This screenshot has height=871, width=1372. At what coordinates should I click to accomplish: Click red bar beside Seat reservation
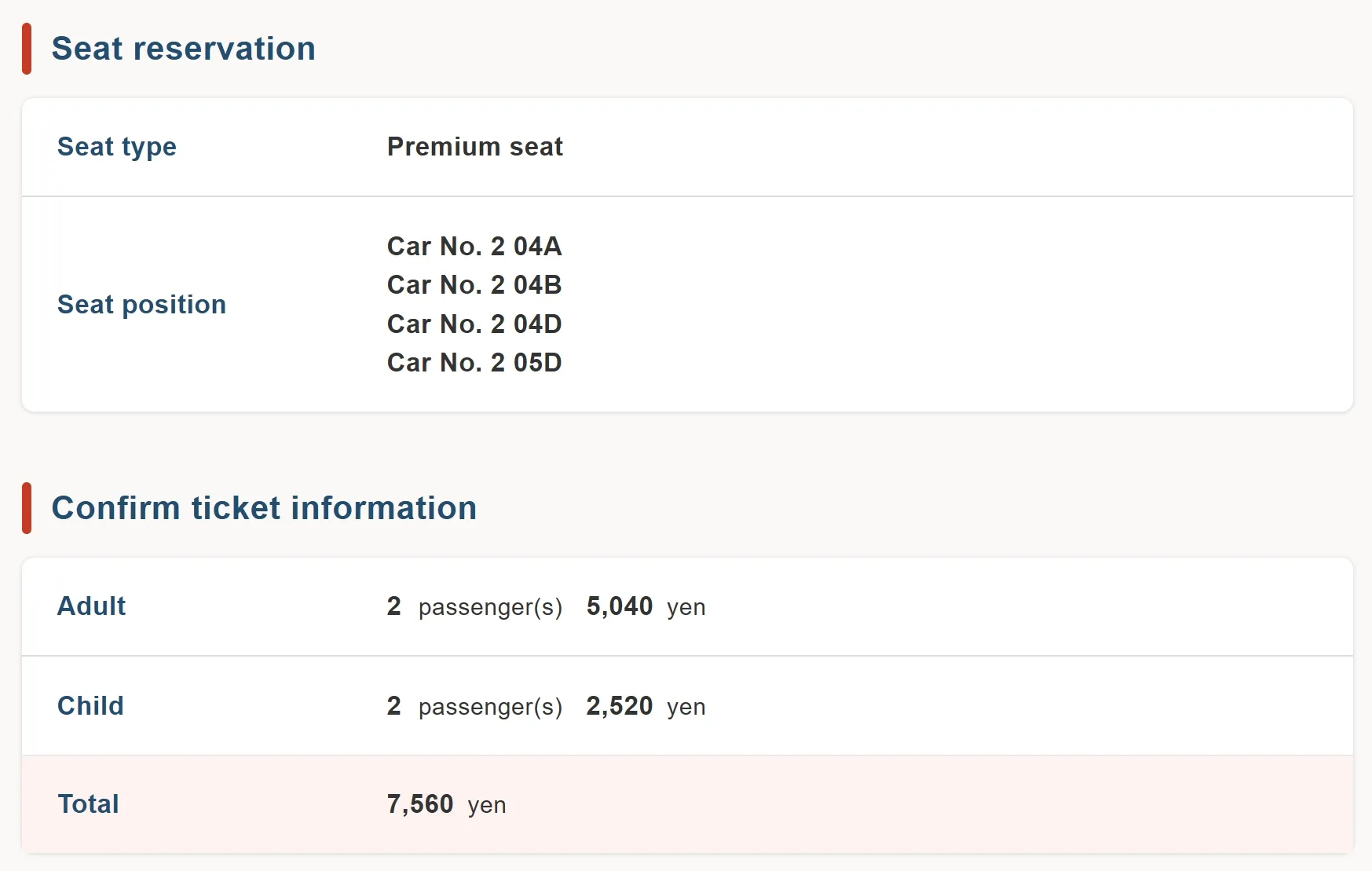tap(27, 49)
